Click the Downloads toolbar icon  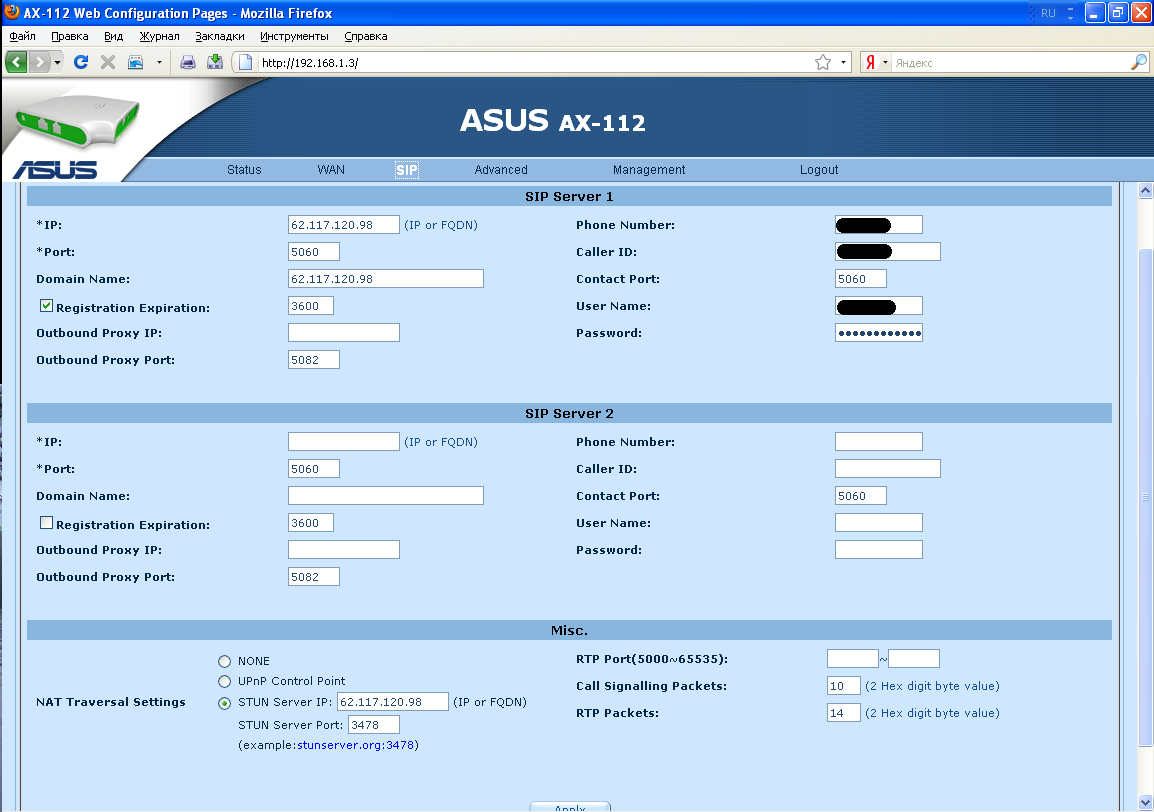215,62
